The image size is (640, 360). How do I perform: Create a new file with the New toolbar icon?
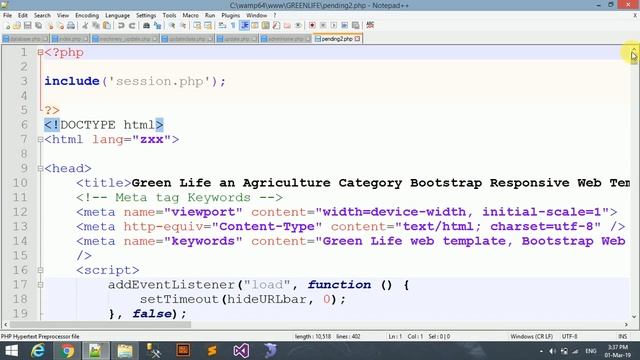[x=8, y=25]
